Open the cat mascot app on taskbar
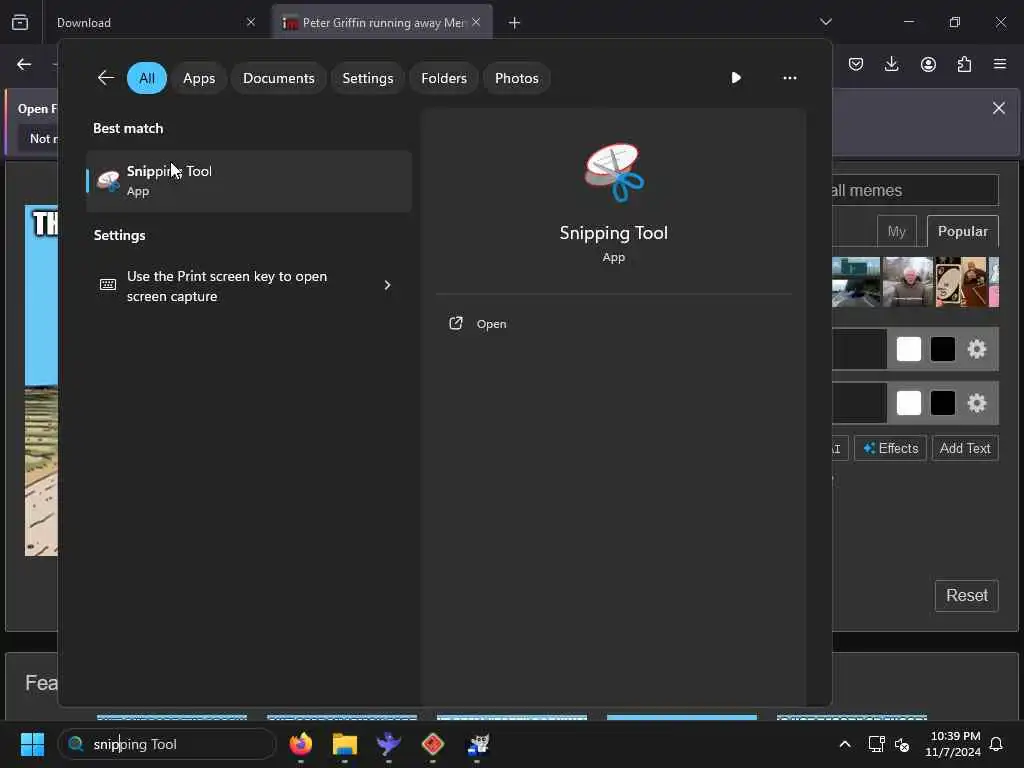1024x768 pixels. (477, 744)
